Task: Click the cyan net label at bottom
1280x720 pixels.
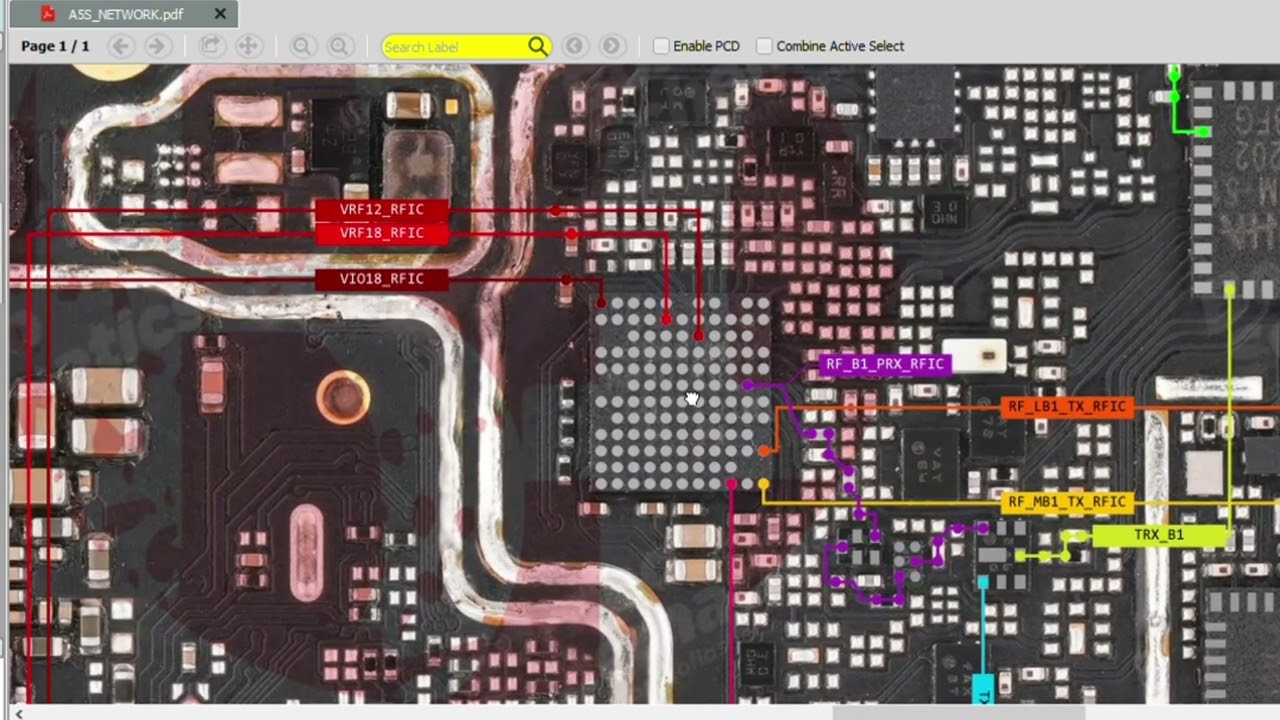Action: [983, 689]
